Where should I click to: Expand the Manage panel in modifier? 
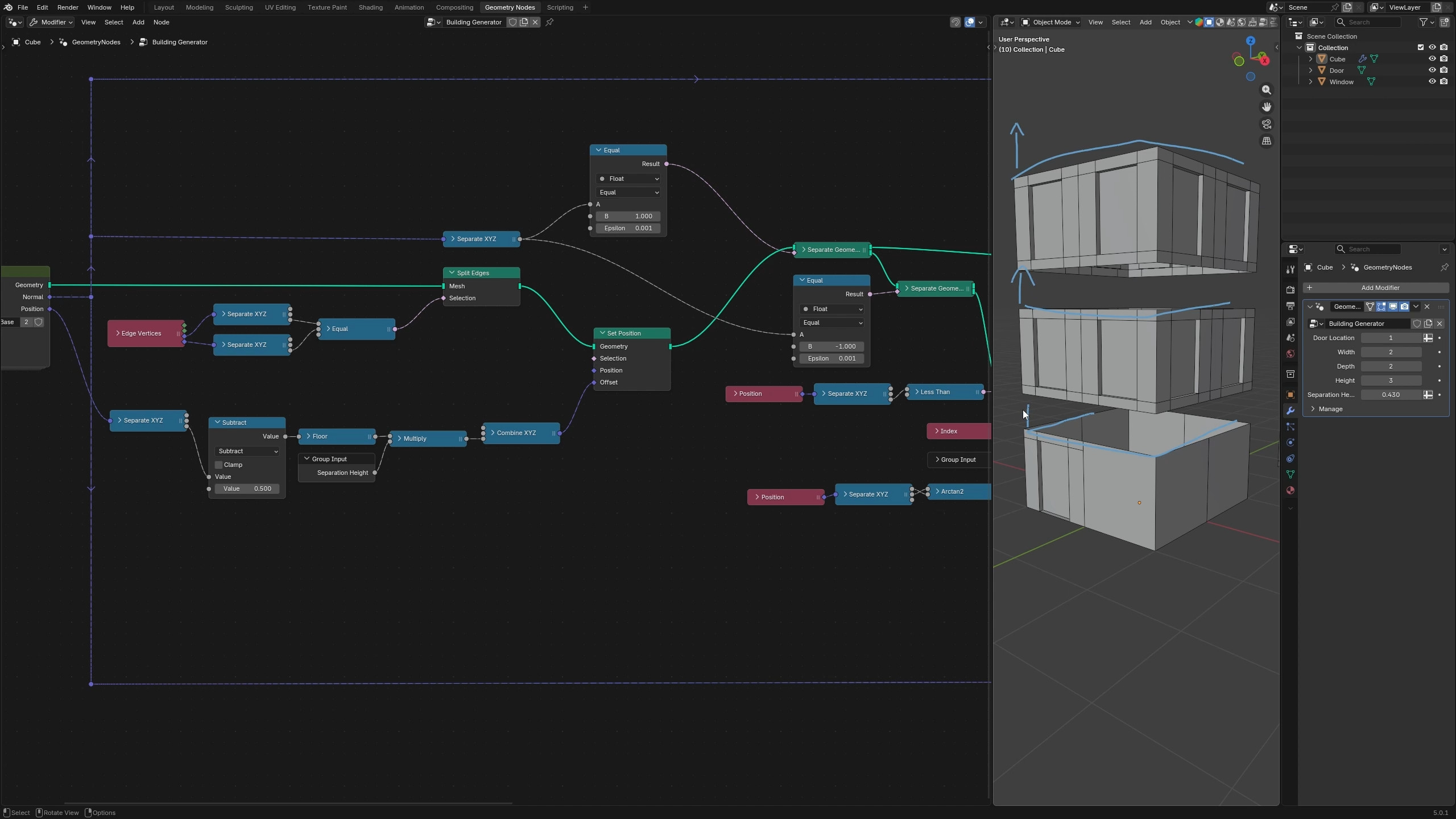coord(1330,409)
